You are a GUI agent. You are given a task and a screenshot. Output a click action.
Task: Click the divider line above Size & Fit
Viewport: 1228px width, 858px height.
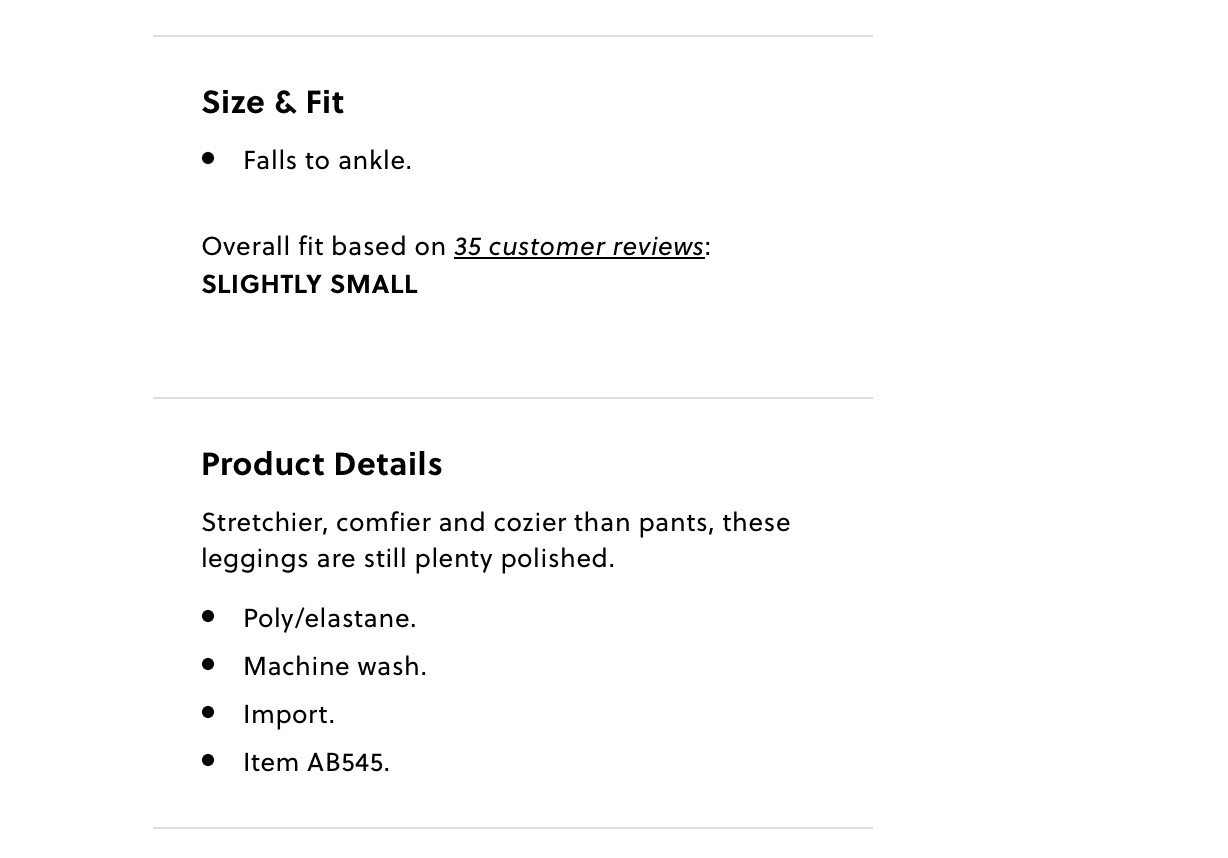[x=512, y=36]
